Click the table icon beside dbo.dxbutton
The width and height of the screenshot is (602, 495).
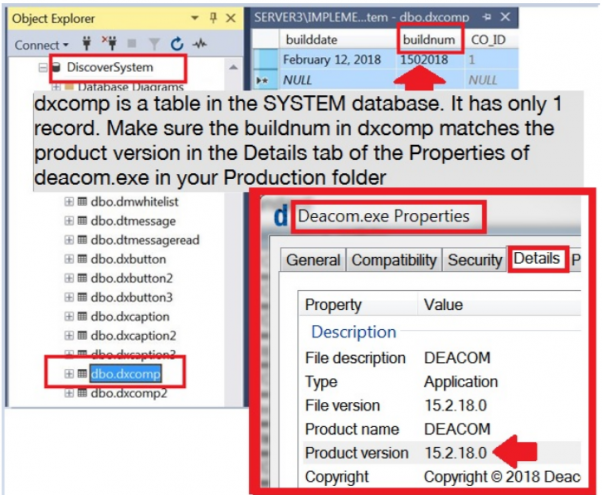(82, 259)
